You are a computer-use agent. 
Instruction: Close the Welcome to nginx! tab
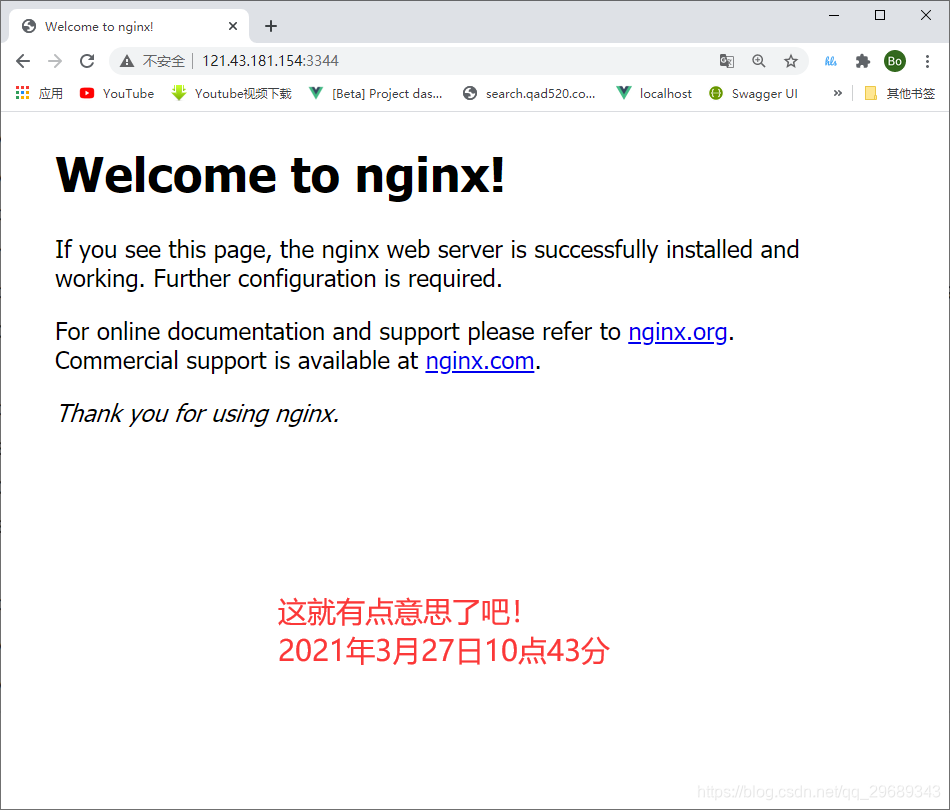coord(233,26)
